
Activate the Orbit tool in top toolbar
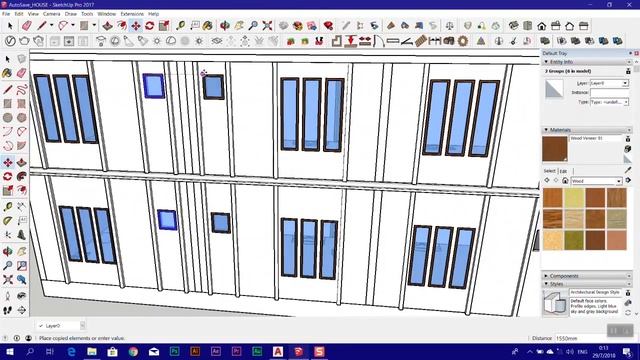(x=224, y=26)
